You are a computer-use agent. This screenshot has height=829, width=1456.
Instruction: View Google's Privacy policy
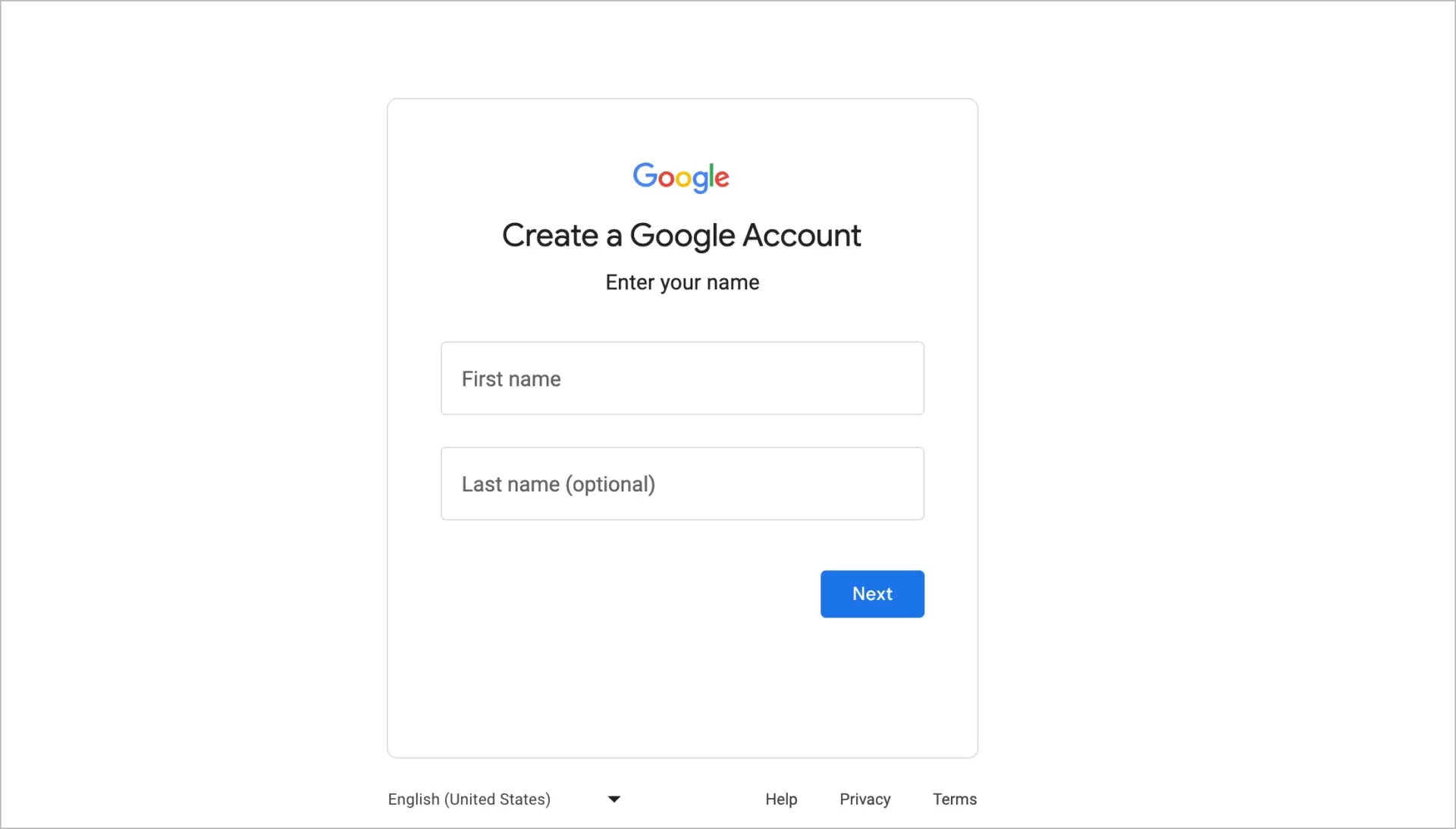tap(864, 799)
